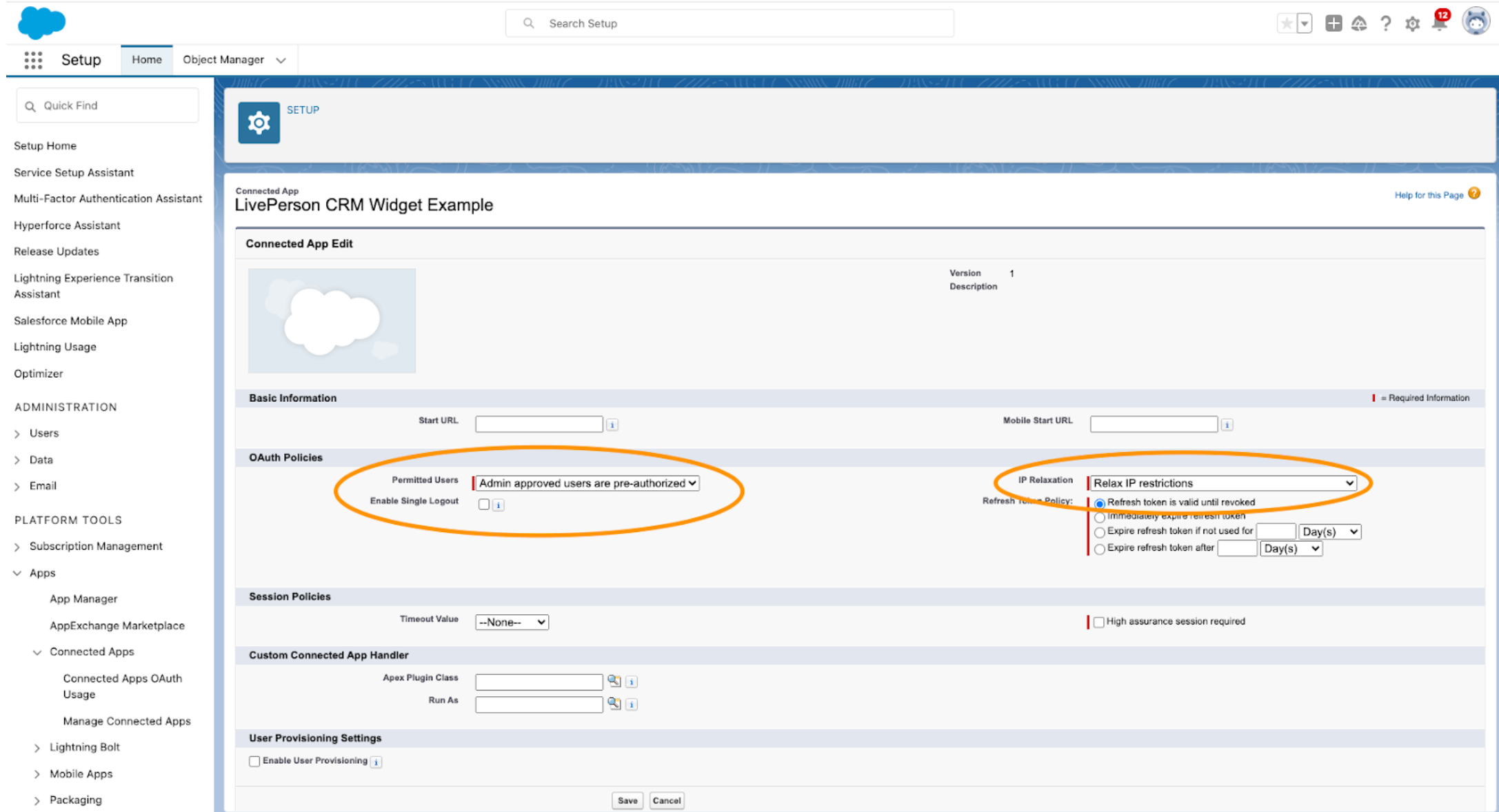This screenshot has width=1499, height=812.
Task: Open the help question mark icon
Action: [x=1385, y=23]
